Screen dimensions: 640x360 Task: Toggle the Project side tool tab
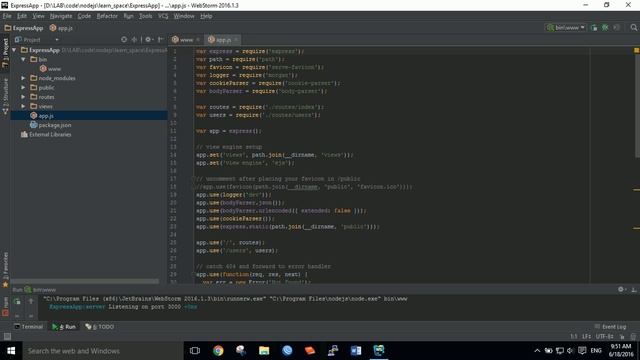[5, 53]
